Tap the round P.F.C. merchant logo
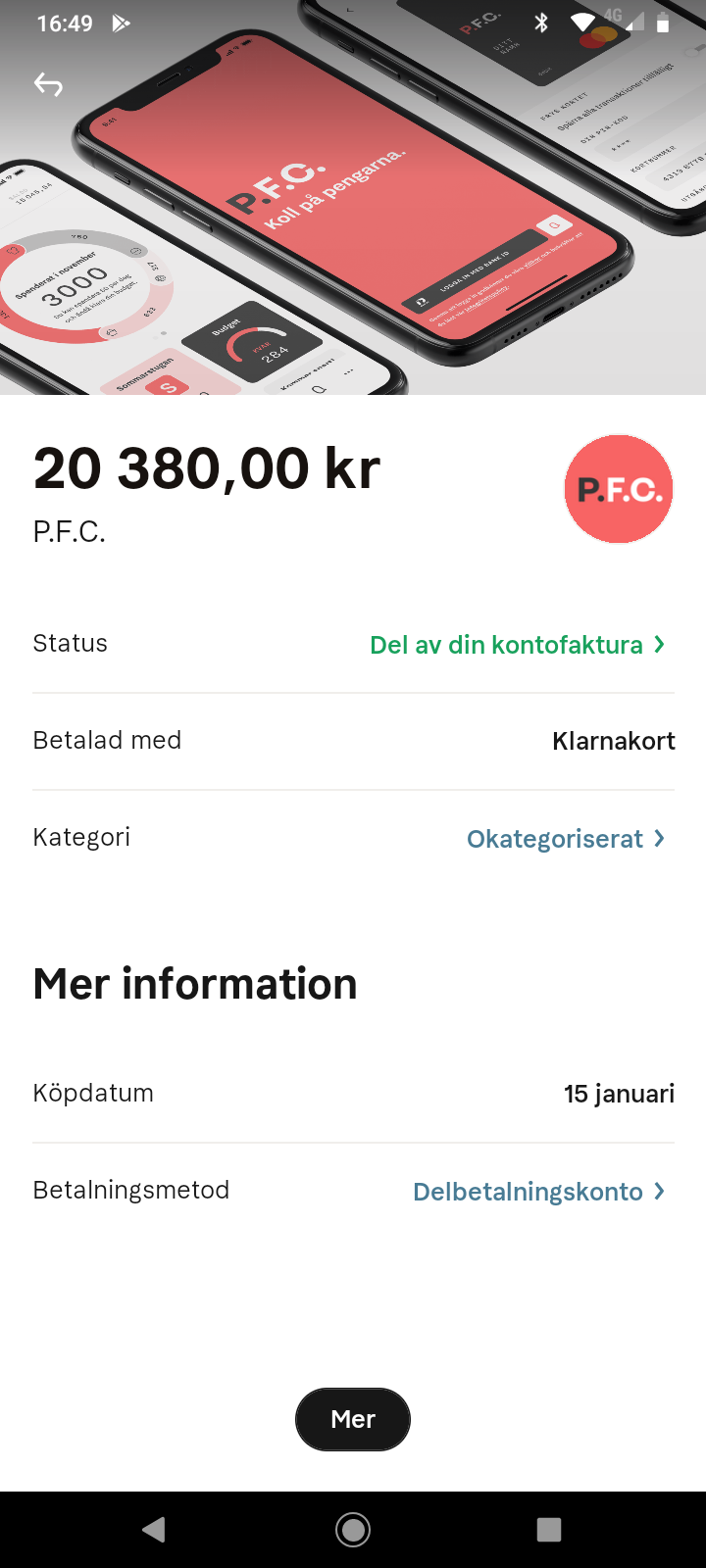This screenshot has height=1568, width=706. click(619, 489)
